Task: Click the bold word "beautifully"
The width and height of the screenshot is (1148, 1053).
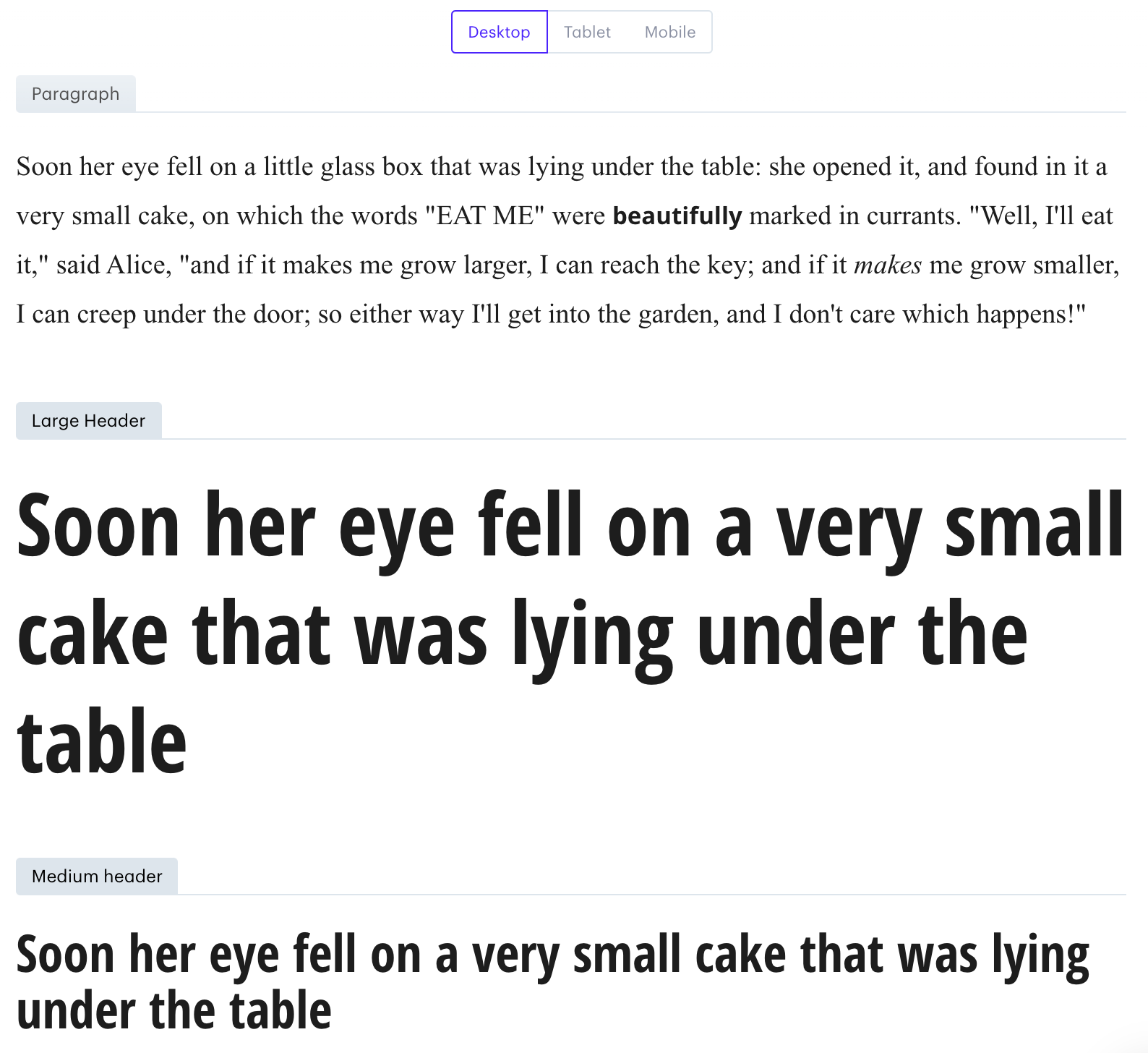Action: 677,216
